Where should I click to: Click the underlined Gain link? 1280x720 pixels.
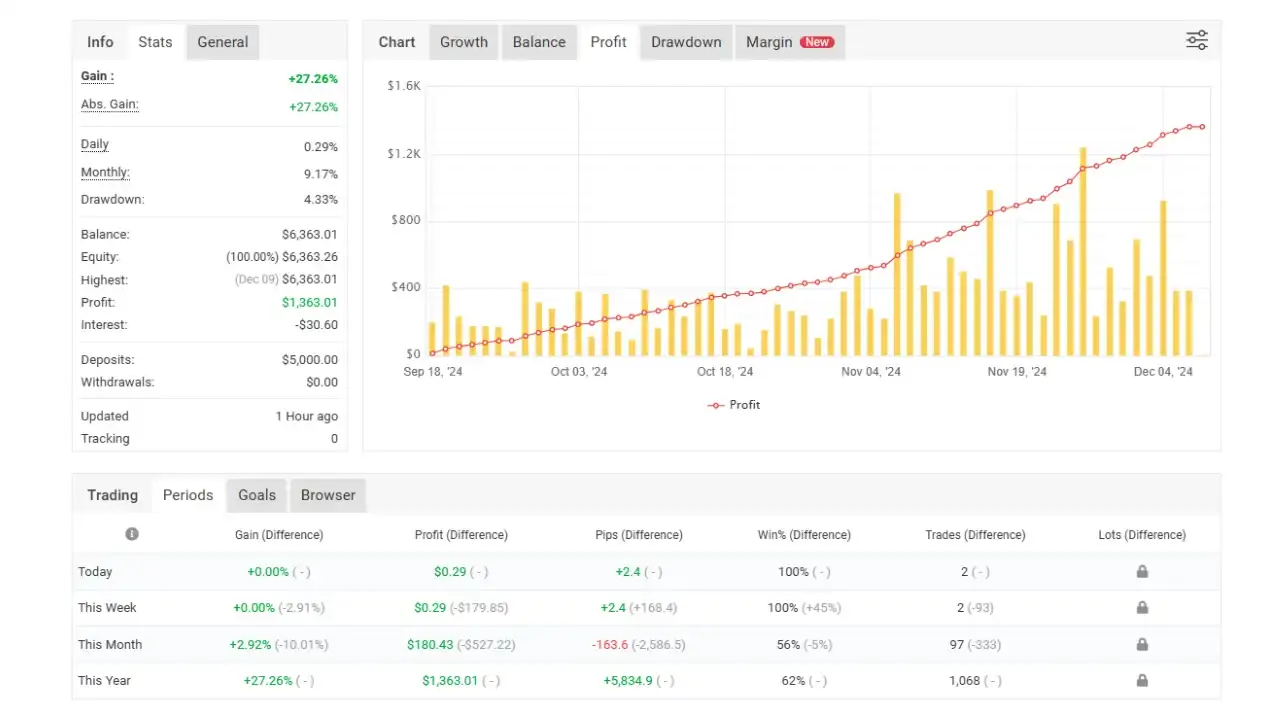coord(95,76)
